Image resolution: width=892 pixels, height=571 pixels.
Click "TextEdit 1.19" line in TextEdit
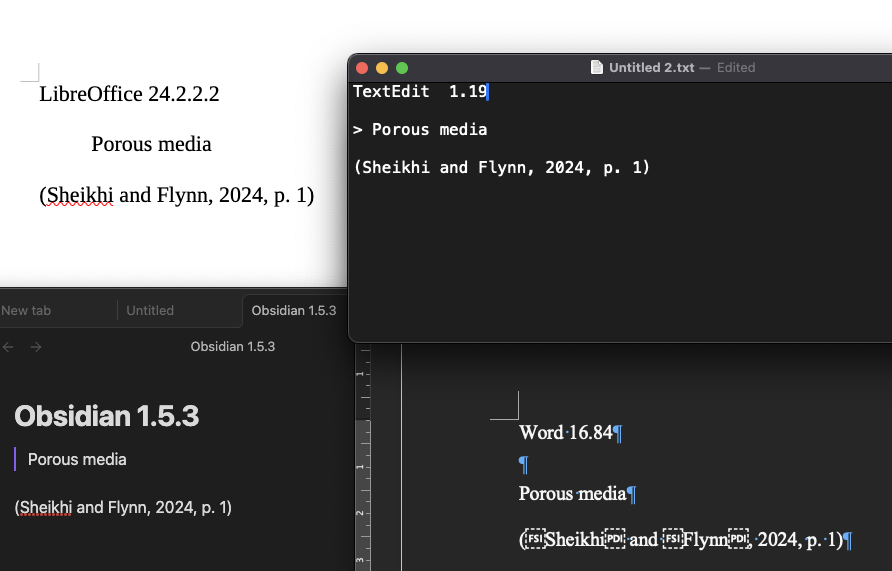[x=420, y=91]
